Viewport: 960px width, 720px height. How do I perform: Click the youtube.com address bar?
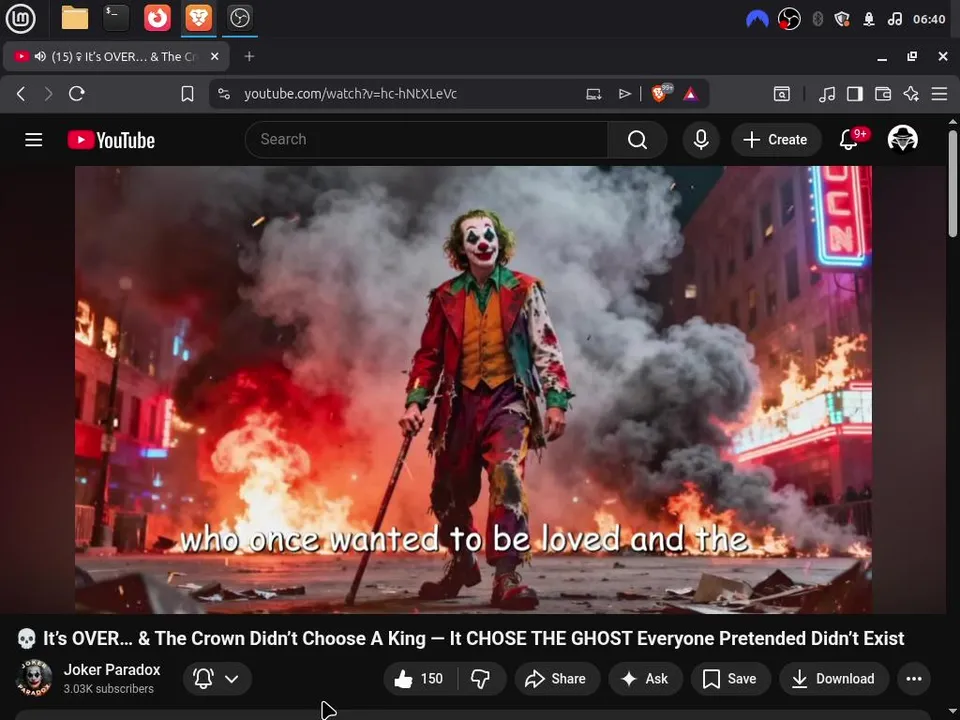click(x=350, y=94)
